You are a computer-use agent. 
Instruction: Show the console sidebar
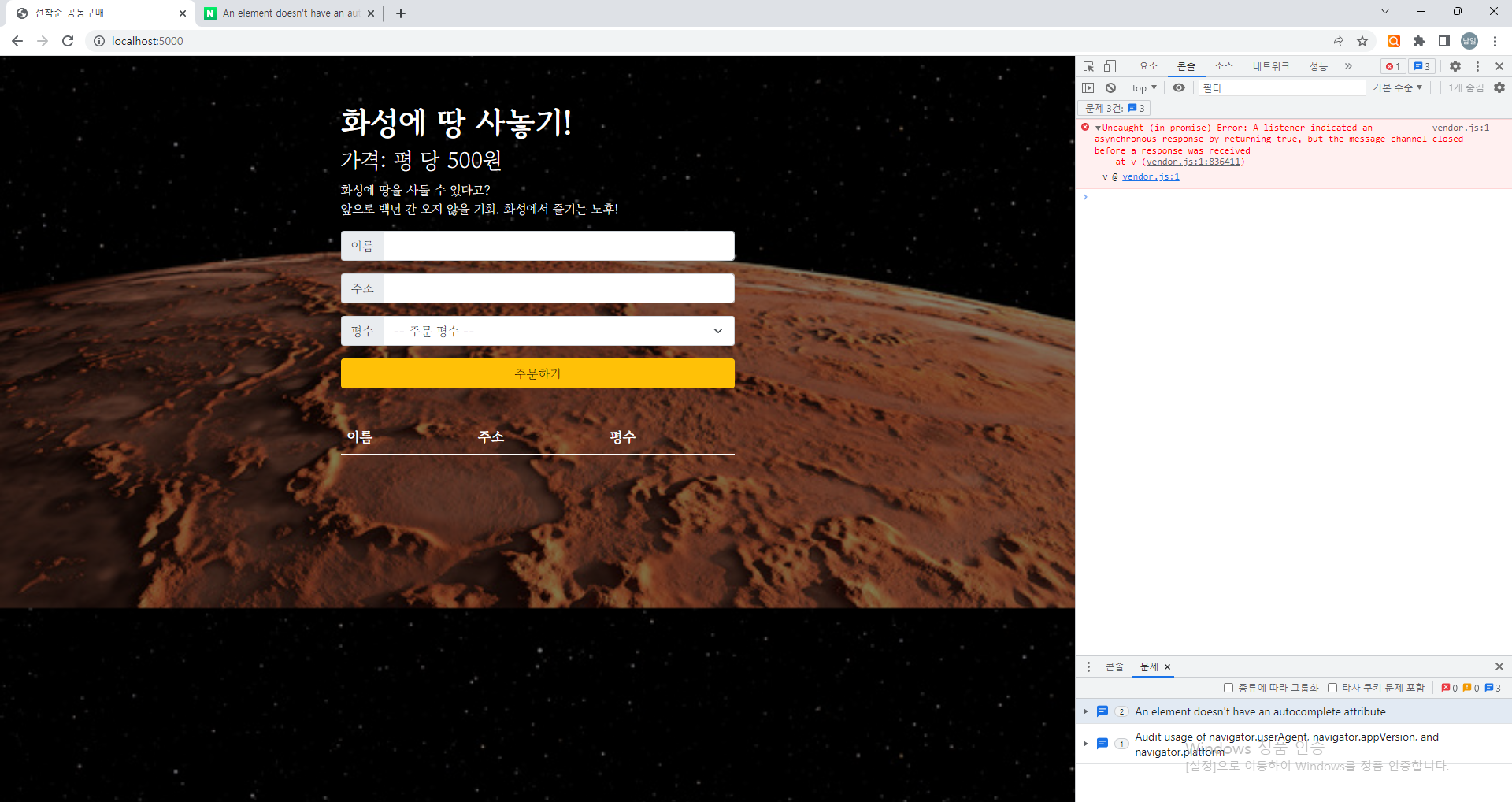(x=1088, y=87)
